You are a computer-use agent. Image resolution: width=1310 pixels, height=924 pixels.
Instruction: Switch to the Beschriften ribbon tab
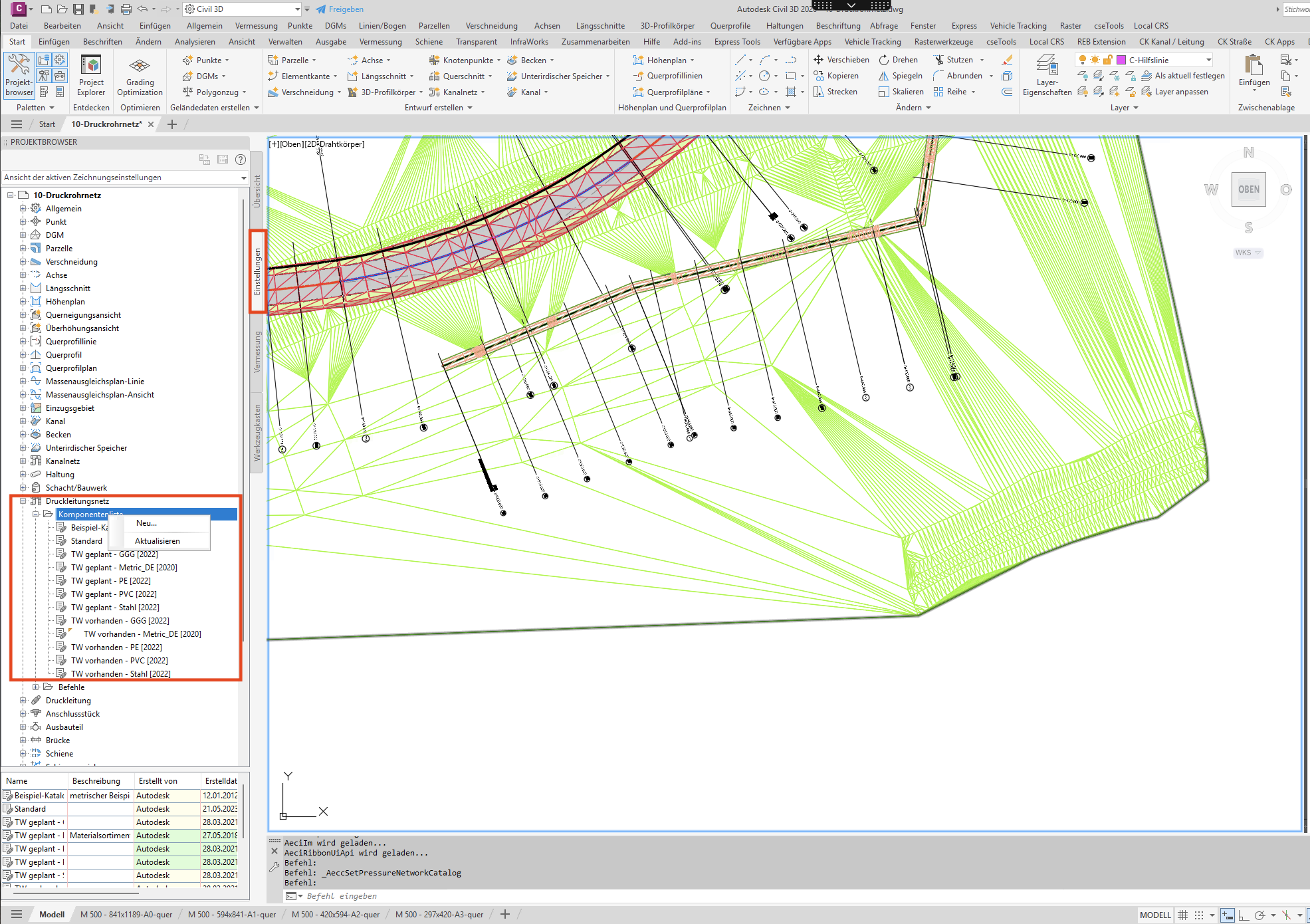click(102, 41)
